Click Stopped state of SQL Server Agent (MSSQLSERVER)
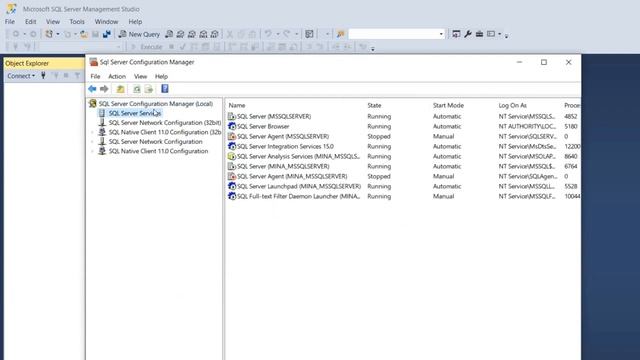640x360 pixels. tap(379, 136)
